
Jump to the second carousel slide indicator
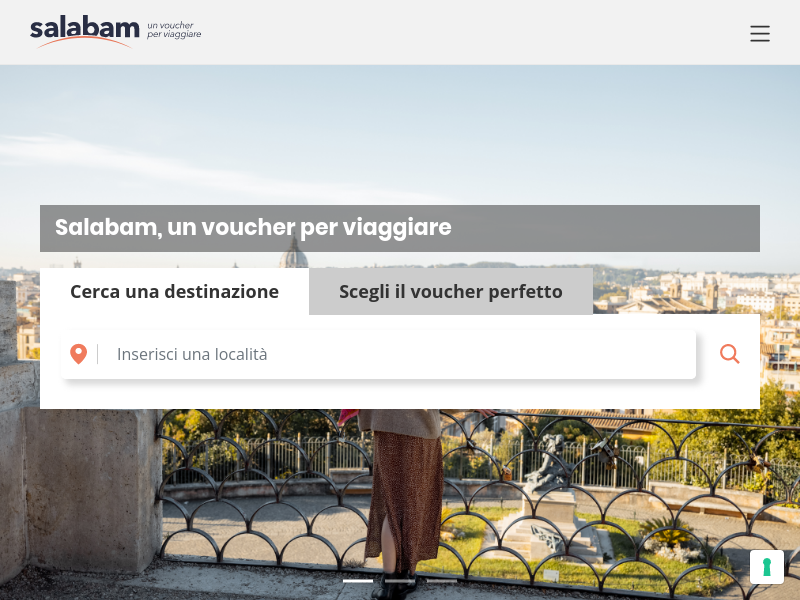coord(400,581)
